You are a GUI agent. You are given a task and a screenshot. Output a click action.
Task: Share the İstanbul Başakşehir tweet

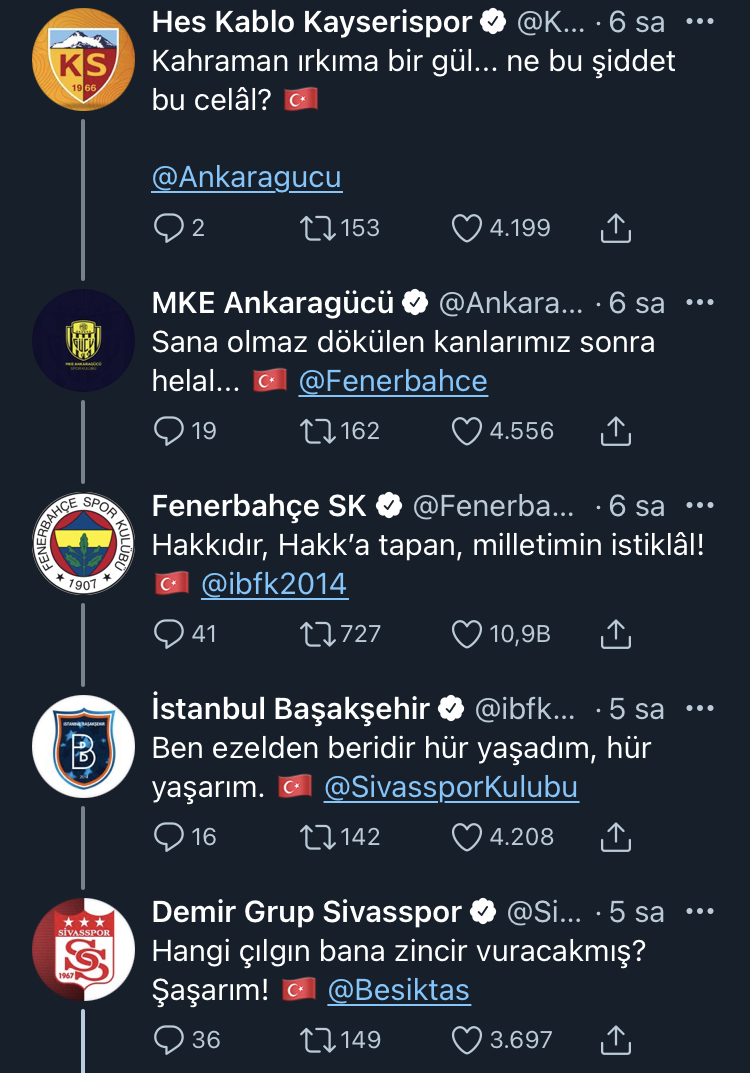615,836
